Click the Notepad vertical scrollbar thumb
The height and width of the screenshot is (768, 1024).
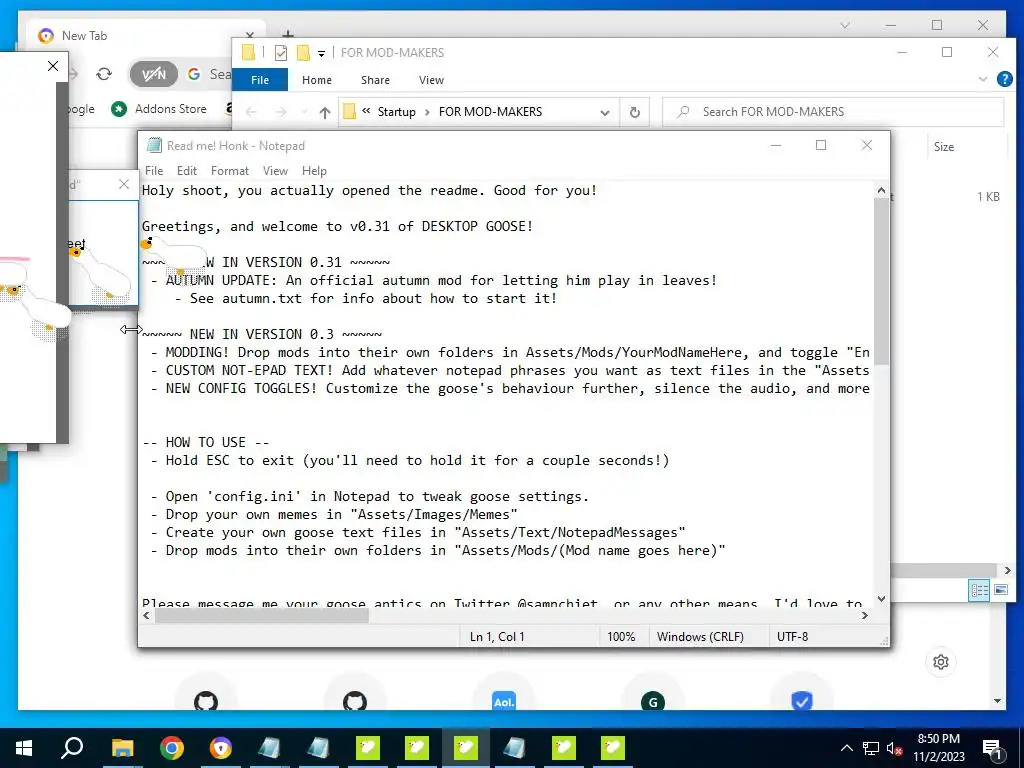pyautogui.click(x=882, y=281)
